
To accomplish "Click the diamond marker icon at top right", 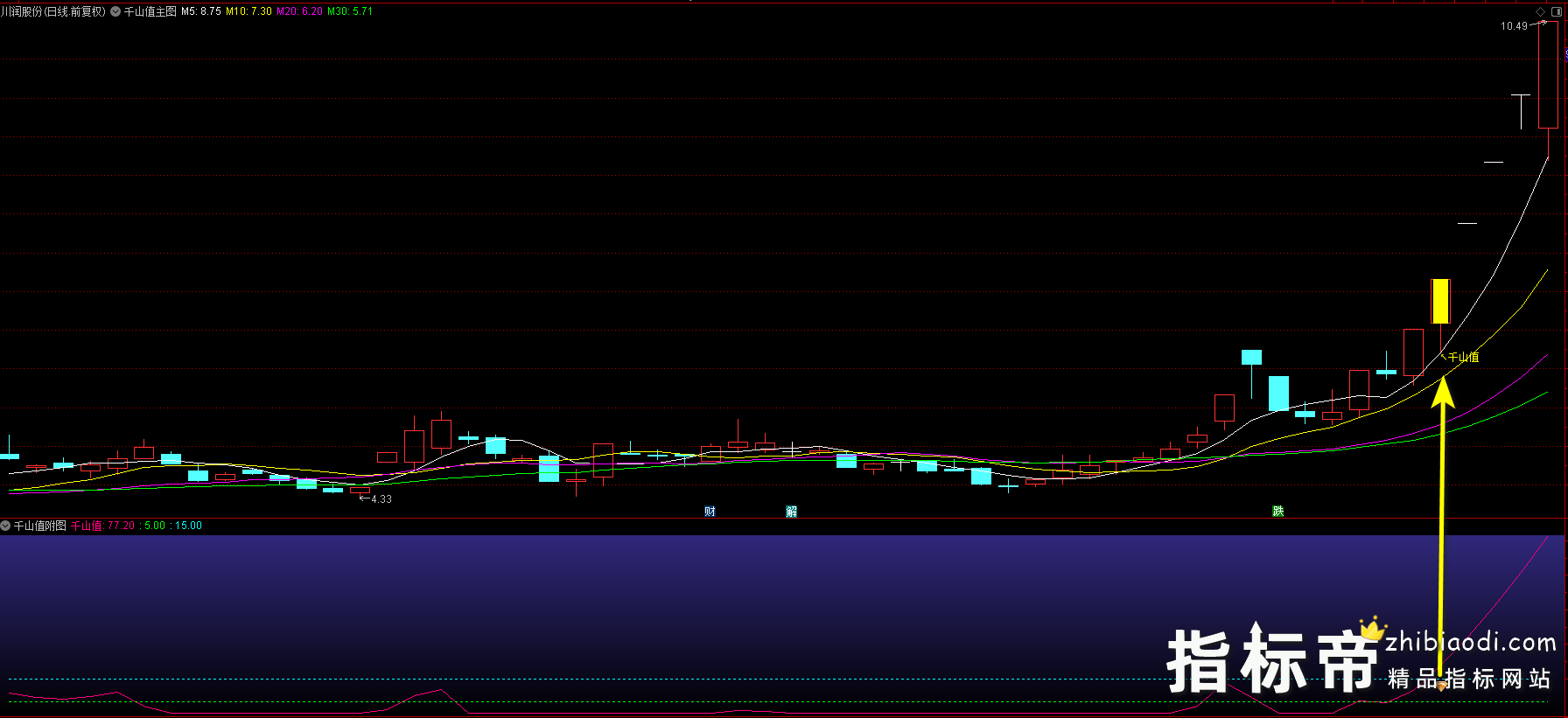I will tap(1541, 11).
